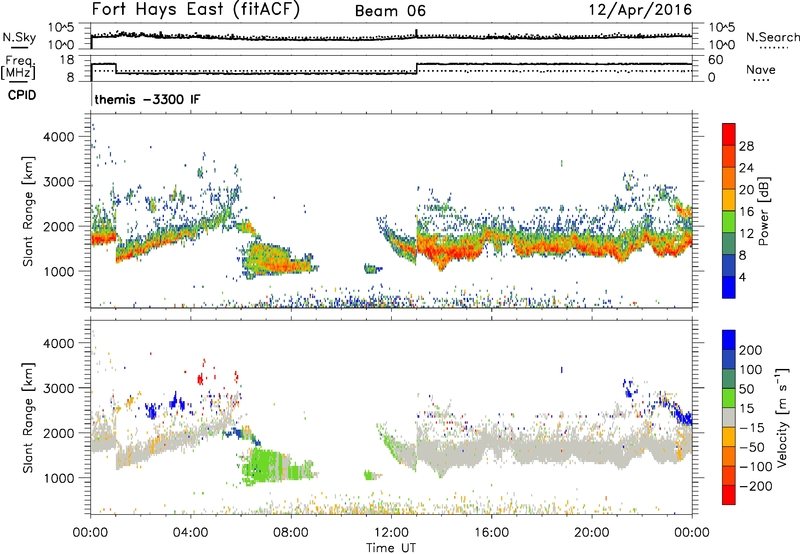Select the 'Freq. [MHz]' axis label

(19, 68)
